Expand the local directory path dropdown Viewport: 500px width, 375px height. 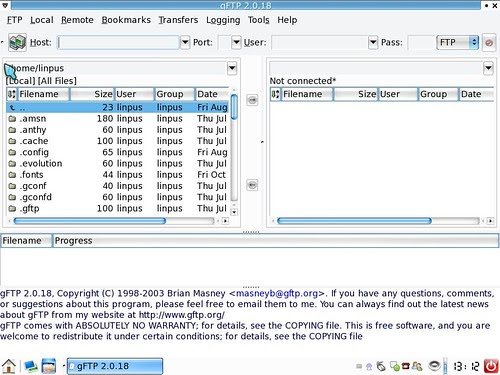pos(232,68)
